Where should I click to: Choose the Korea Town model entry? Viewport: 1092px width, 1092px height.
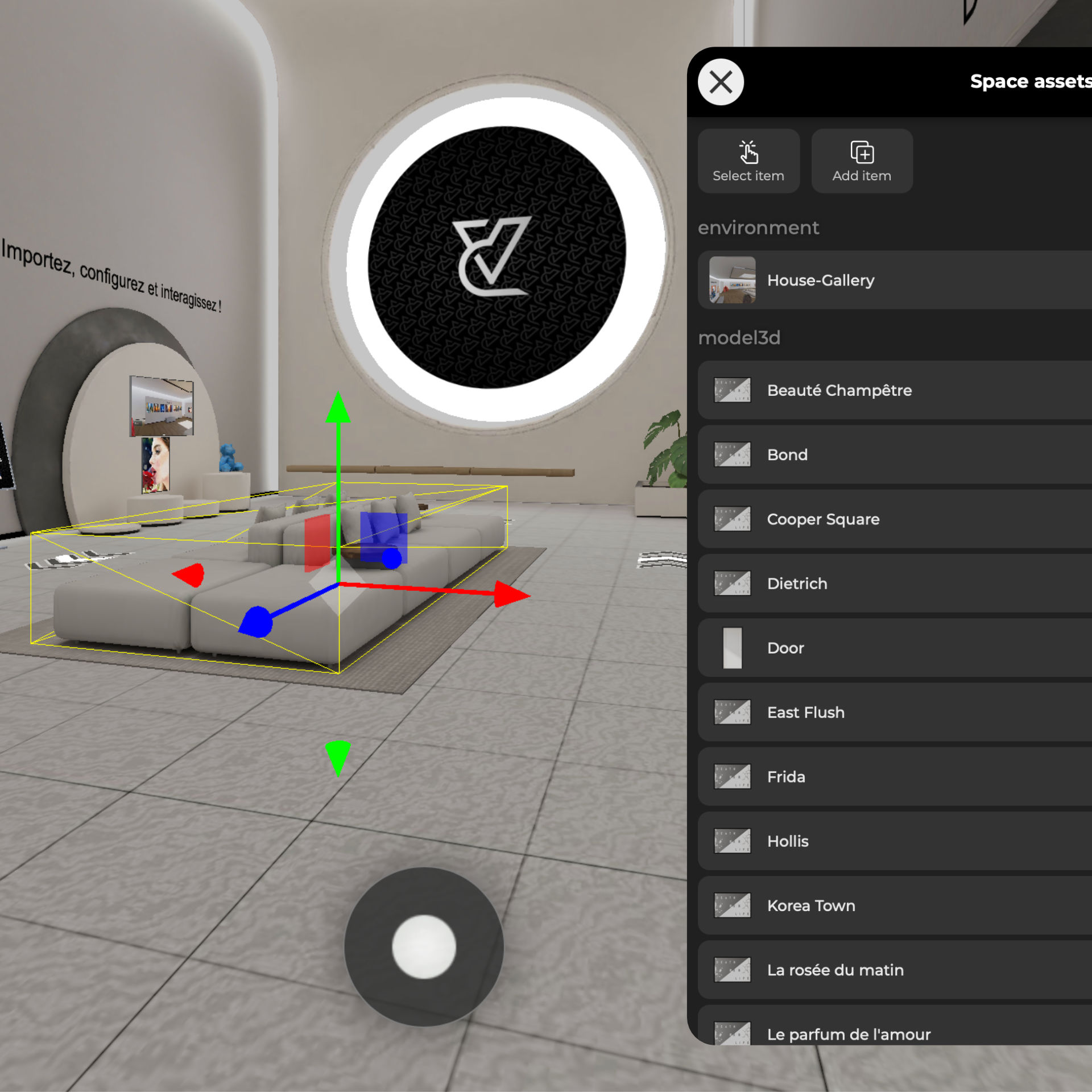tap(810, 905)
